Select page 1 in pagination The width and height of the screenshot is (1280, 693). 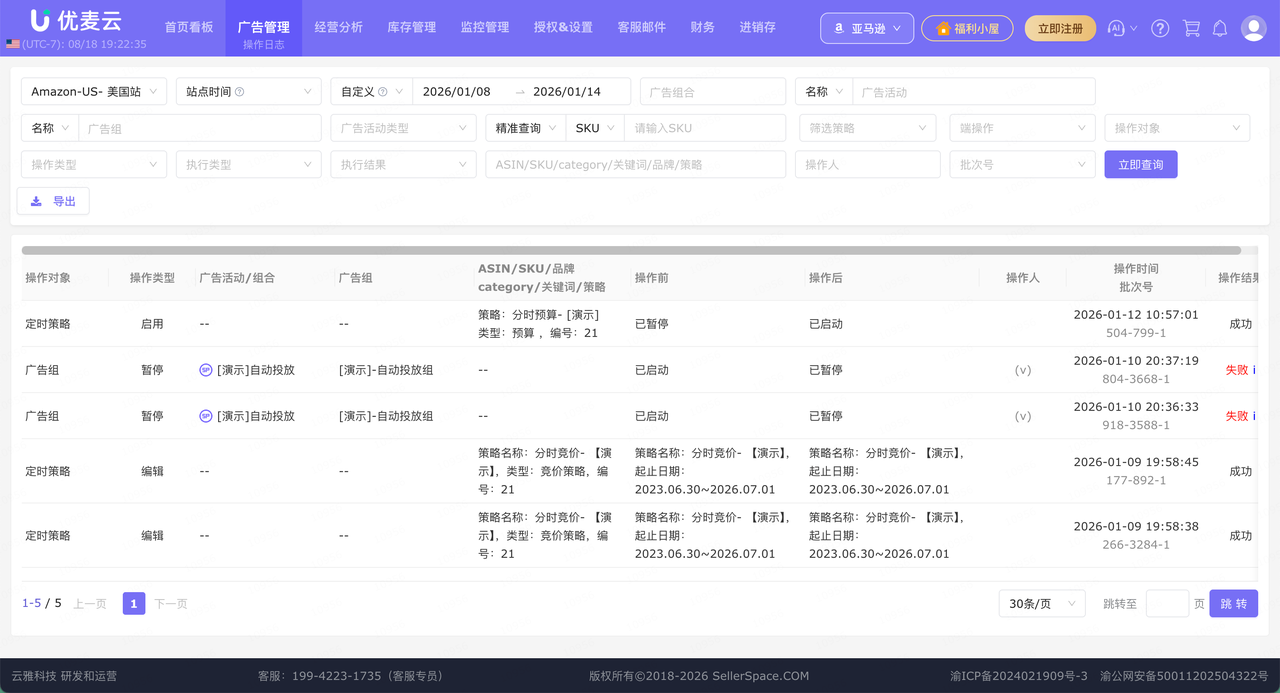(x=134, y=603)
